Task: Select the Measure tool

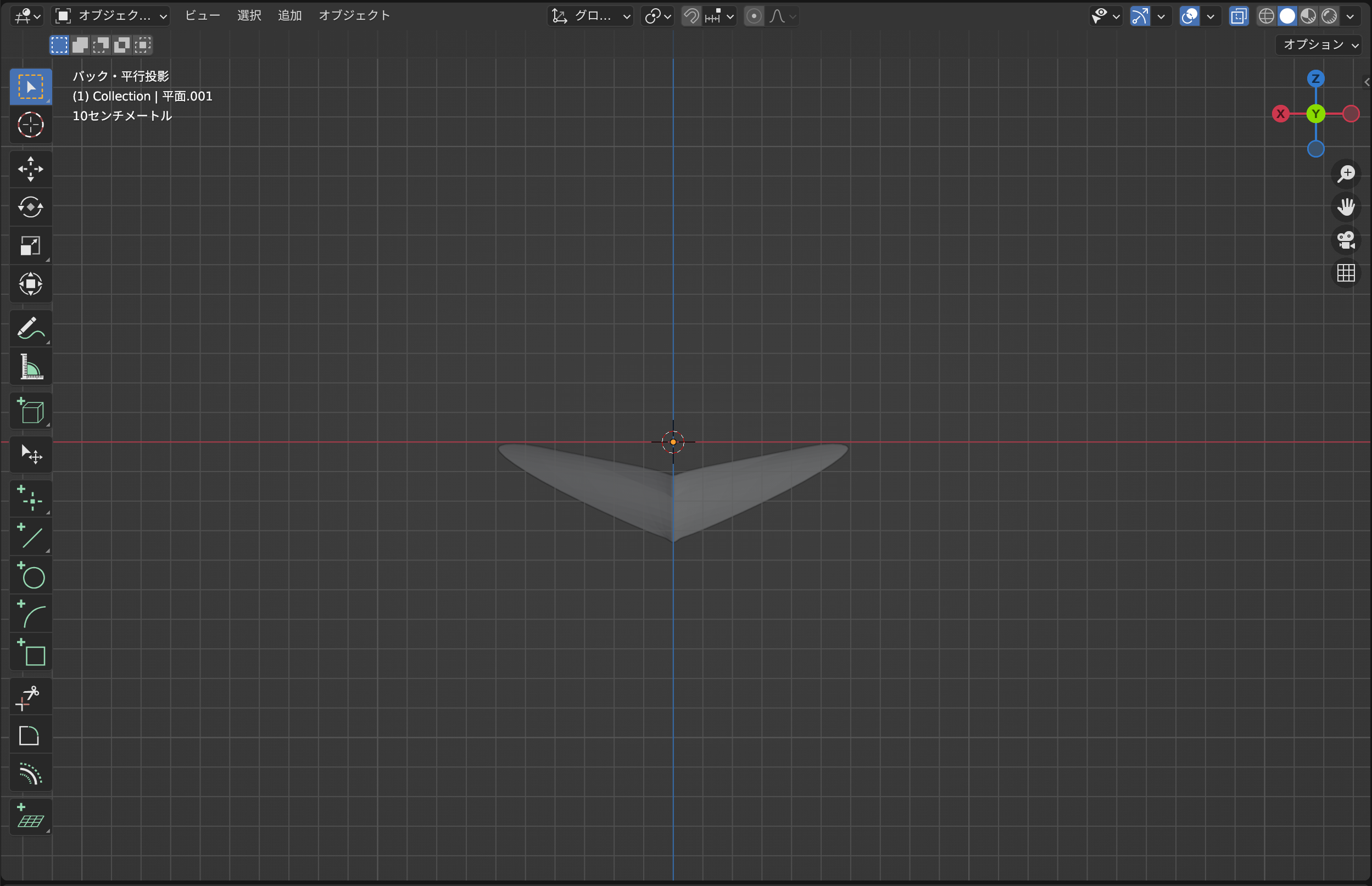Action: coord(31,367)
